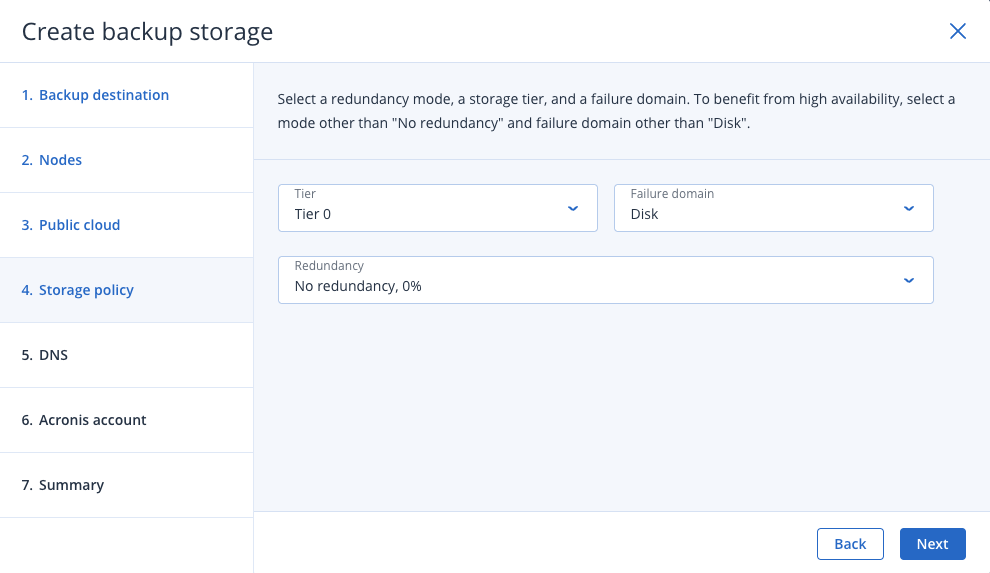Click the redundancy mode instruction text
This screenshot has width=990, height=573.
click(x=616, y=111)
